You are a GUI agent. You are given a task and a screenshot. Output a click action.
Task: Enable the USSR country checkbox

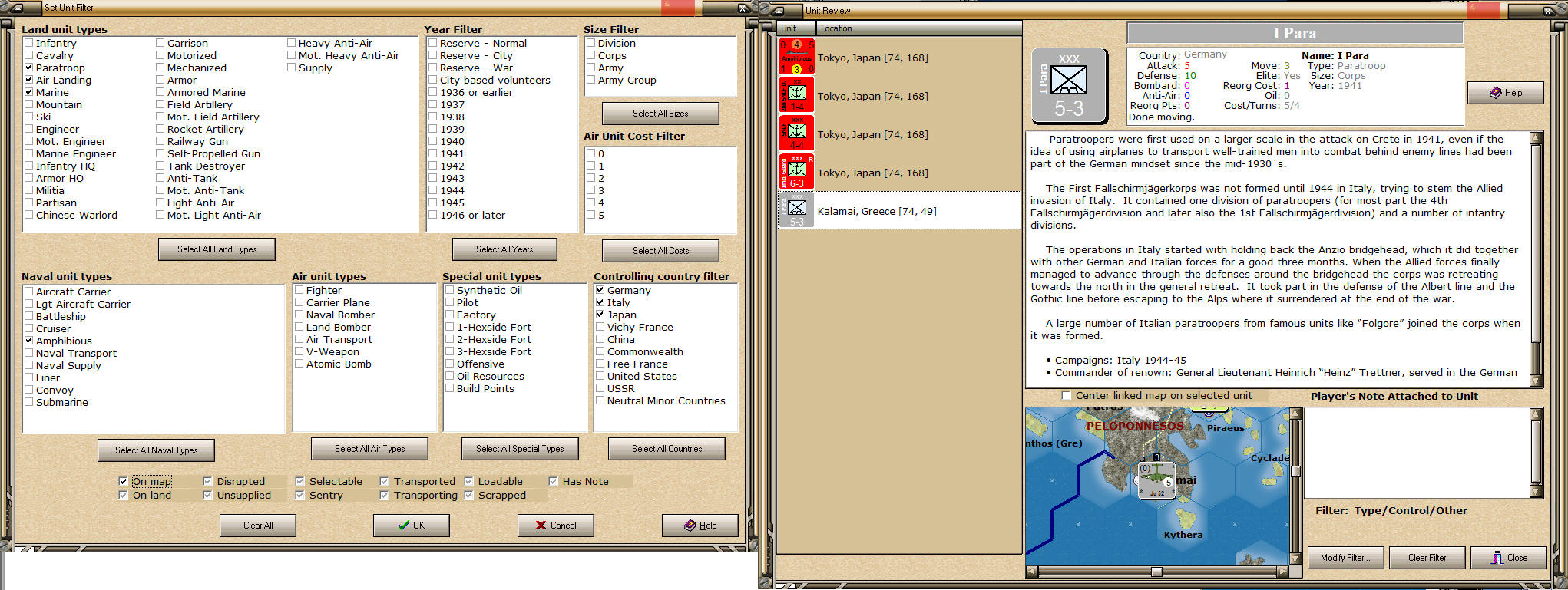(x=600, y=388)
